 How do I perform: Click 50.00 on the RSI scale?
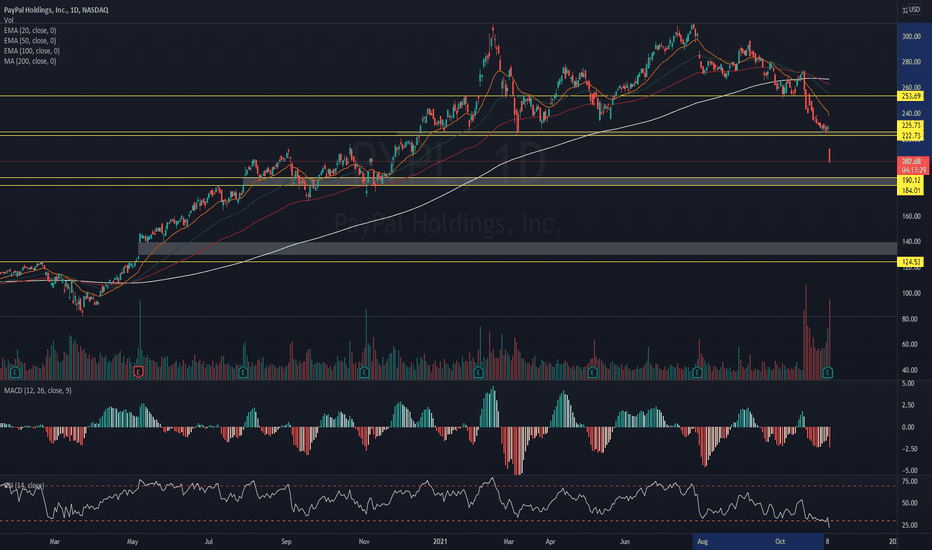(910, 503)
